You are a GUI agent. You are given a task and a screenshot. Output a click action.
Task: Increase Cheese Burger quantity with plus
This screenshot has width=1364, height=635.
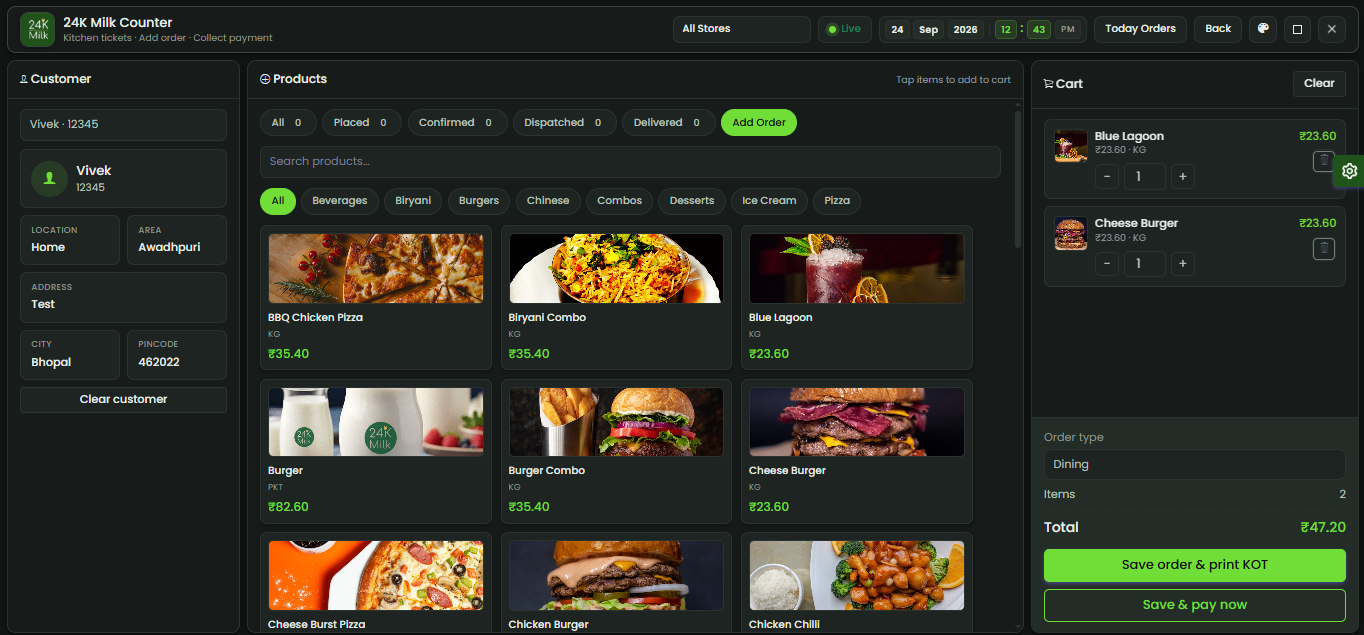1183,264
